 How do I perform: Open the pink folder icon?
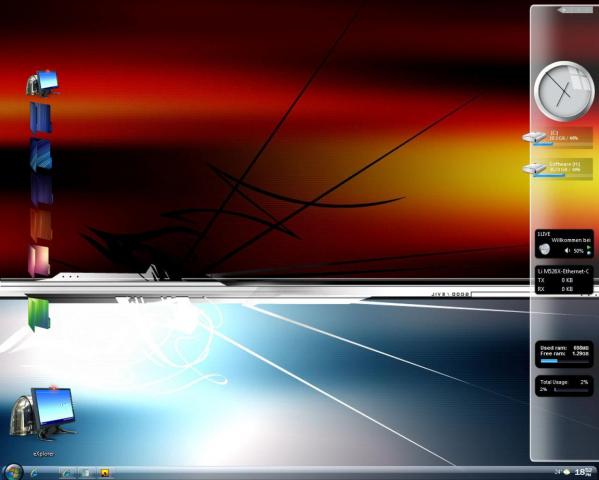pyautogui.click(x=39, y=261)
